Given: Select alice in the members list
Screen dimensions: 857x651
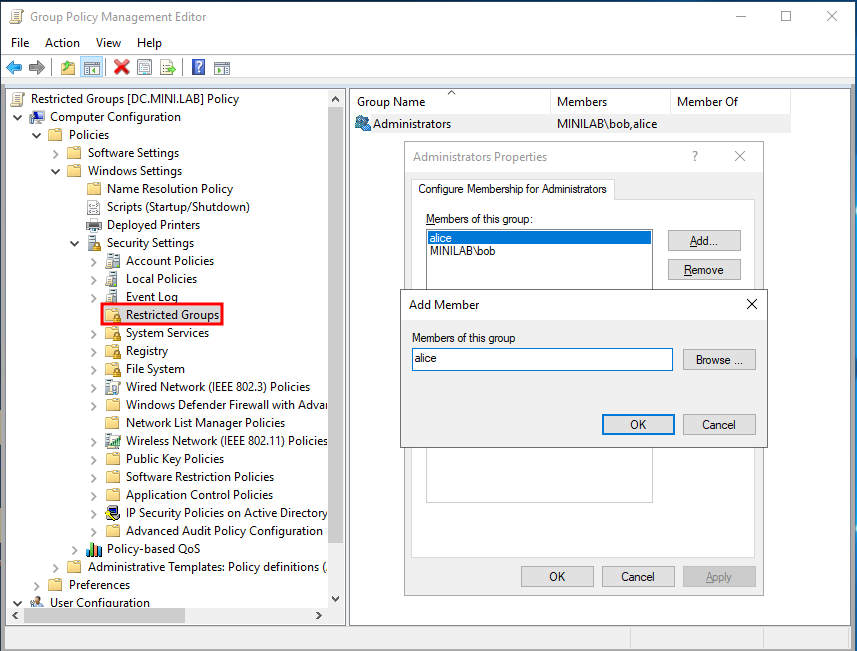Looking at the screenshot, I should 539,238.
